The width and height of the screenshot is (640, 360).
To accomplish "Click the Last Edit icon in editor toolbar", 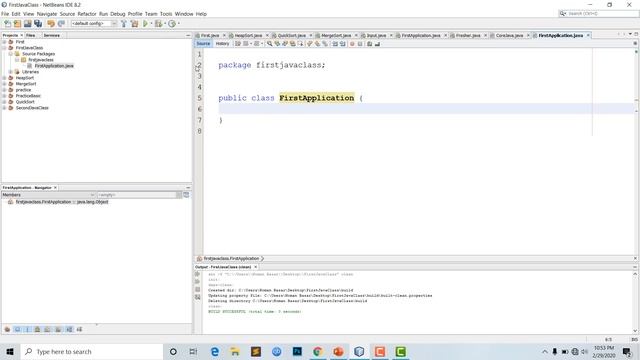I will (238, 44).
